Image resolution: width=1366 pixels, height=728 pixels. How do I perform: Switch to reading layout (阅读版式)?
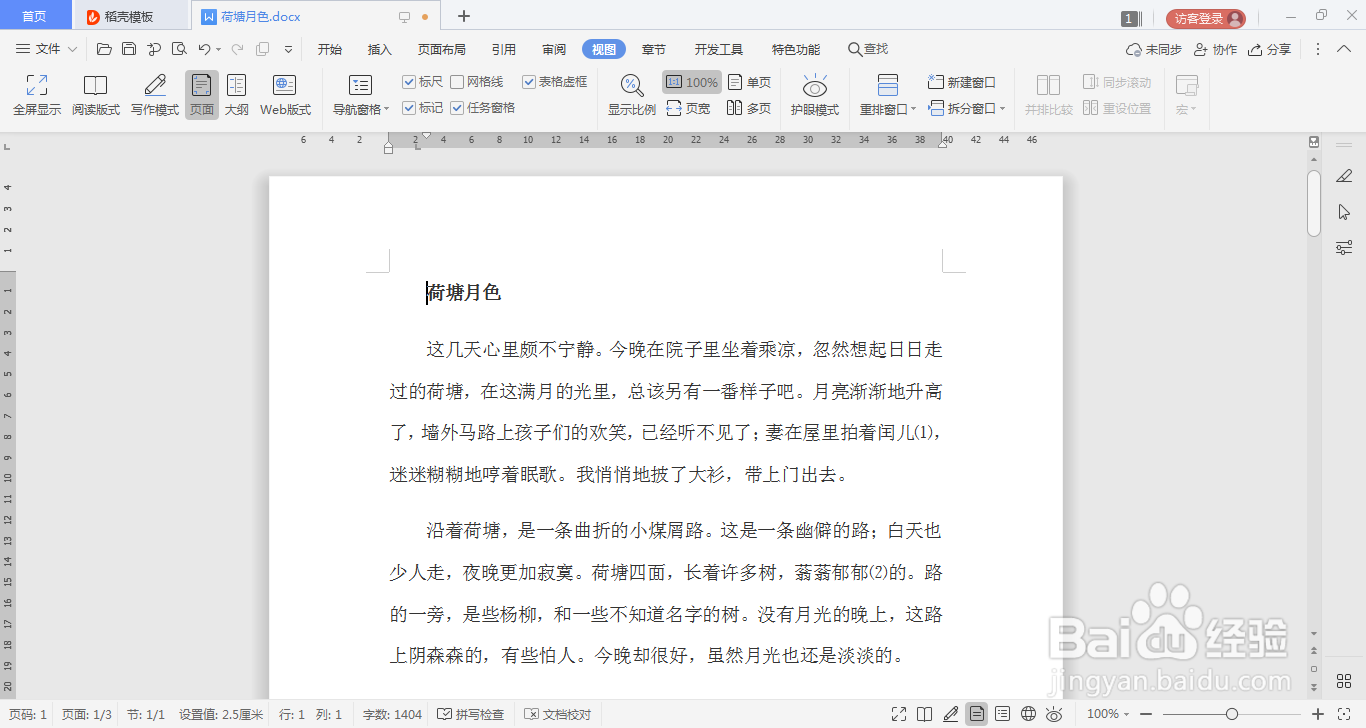(95, 95)
